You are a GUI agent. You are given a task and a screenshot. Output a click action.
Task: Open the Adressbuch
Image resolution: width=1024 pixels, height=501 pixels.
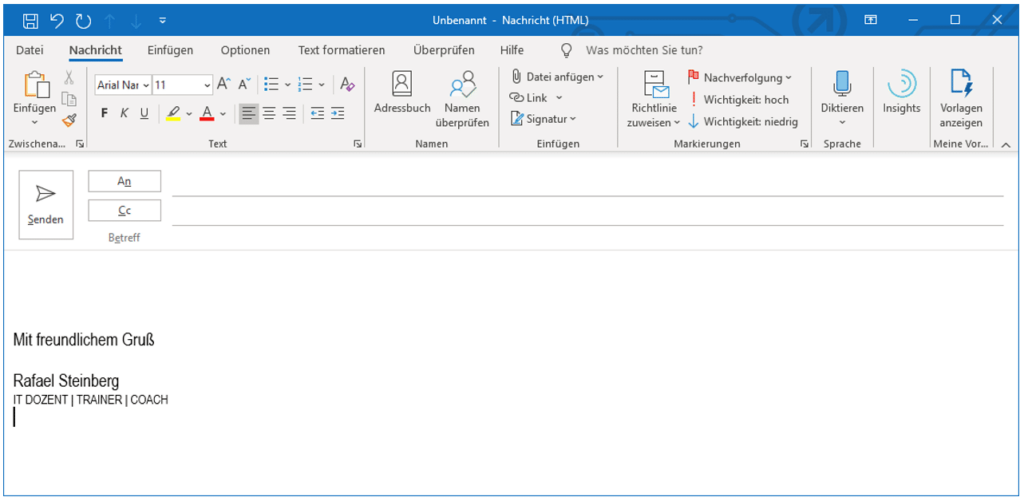point(402,93)
